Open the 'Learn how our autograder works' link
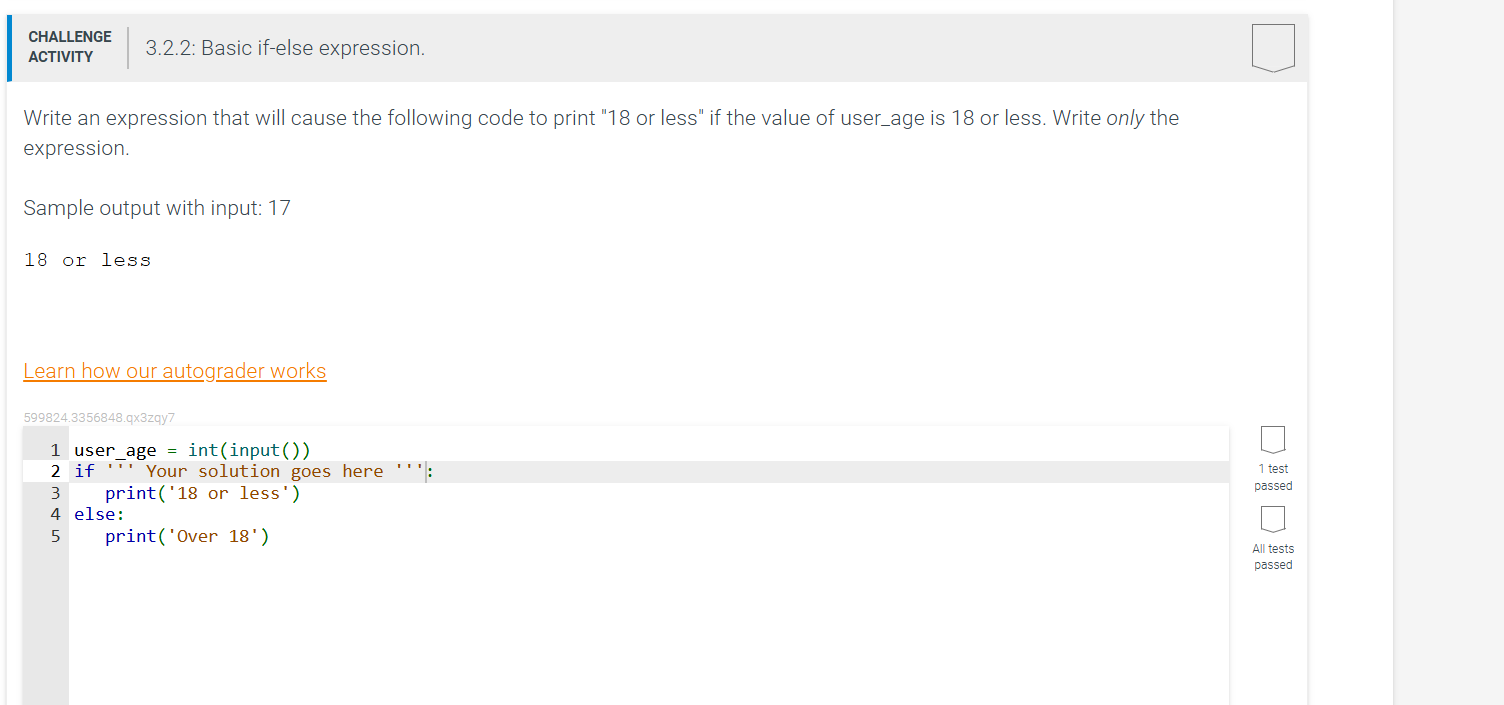Viewport: 1504px width, 705px height. (175, 370)
